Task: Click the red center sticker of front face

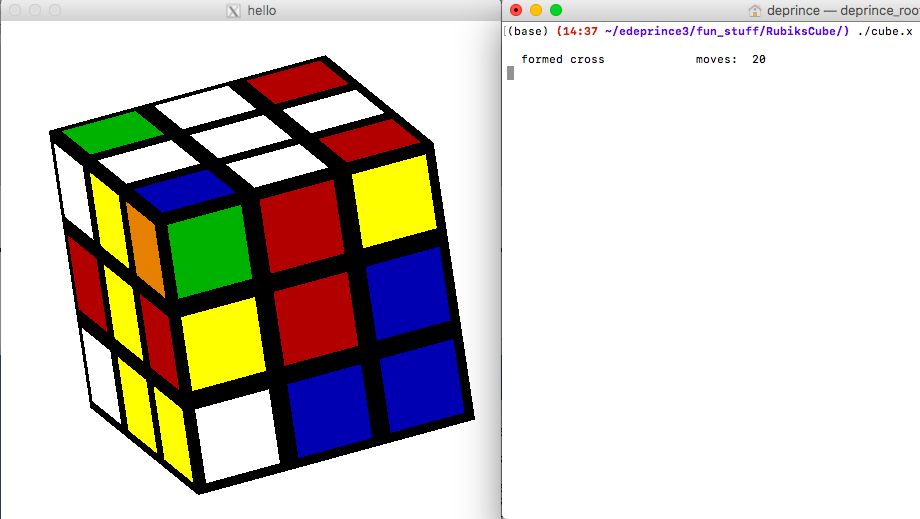Action: pos(315,318)
